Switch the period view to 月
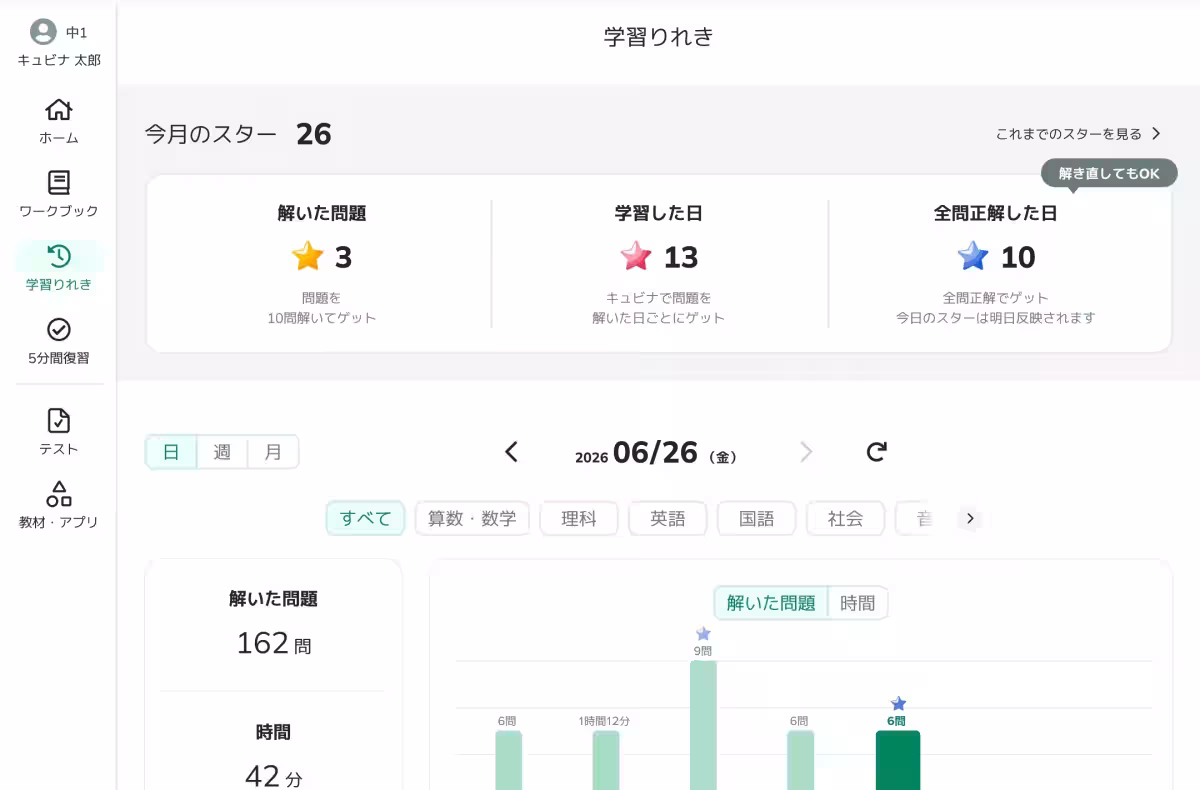 pos(273,452)
